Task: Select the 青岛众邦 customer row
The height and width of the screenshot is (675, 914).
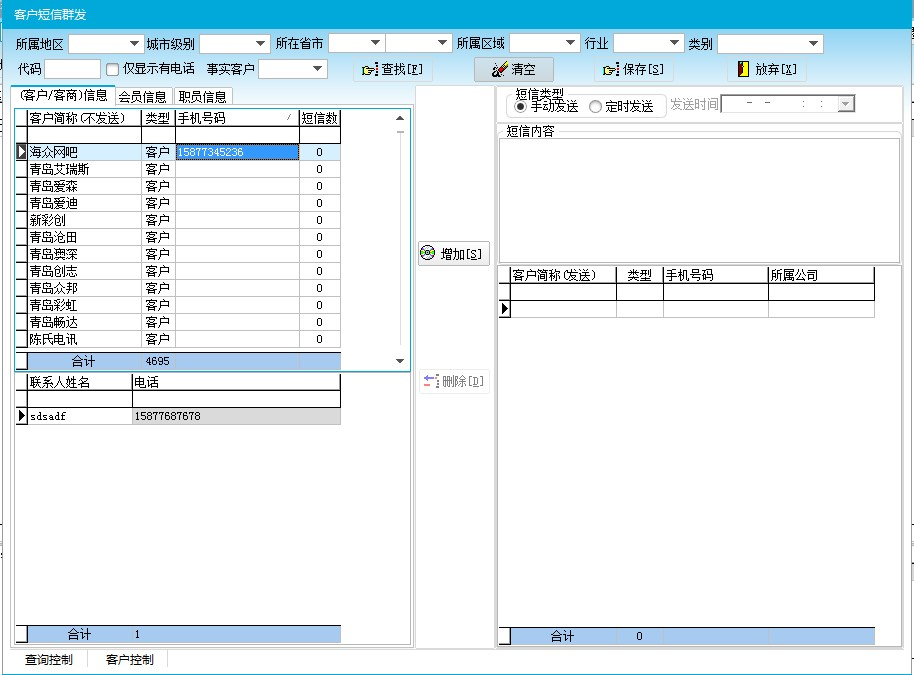Action: pyautogui.click(x=178, y=288)
